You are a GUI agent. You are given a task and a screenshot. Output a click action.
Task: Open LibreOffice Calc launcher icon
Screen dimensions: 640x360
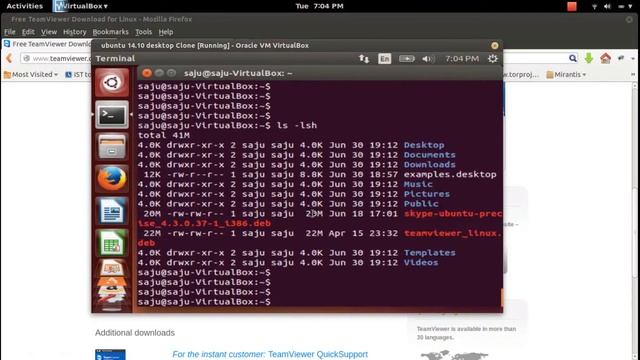click(x=112, y=243)
